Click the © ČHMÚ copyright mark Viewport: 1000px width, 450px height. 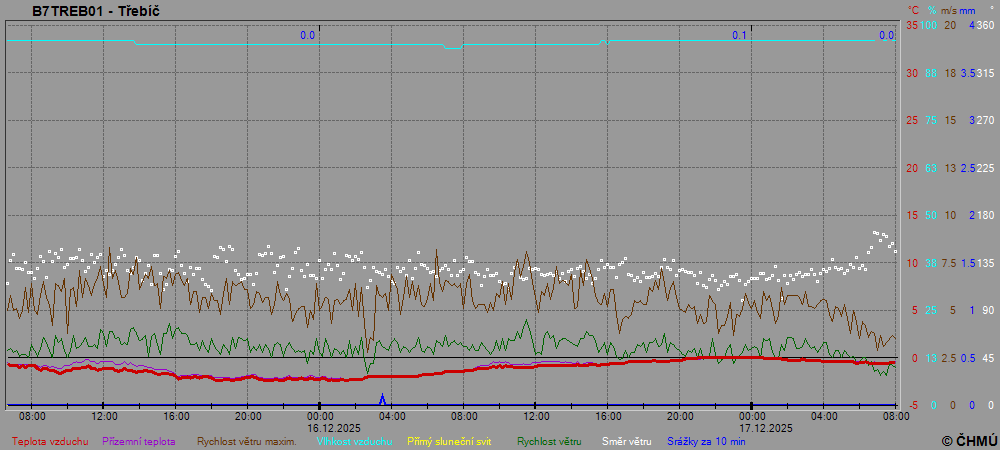[x=969, y=440]
